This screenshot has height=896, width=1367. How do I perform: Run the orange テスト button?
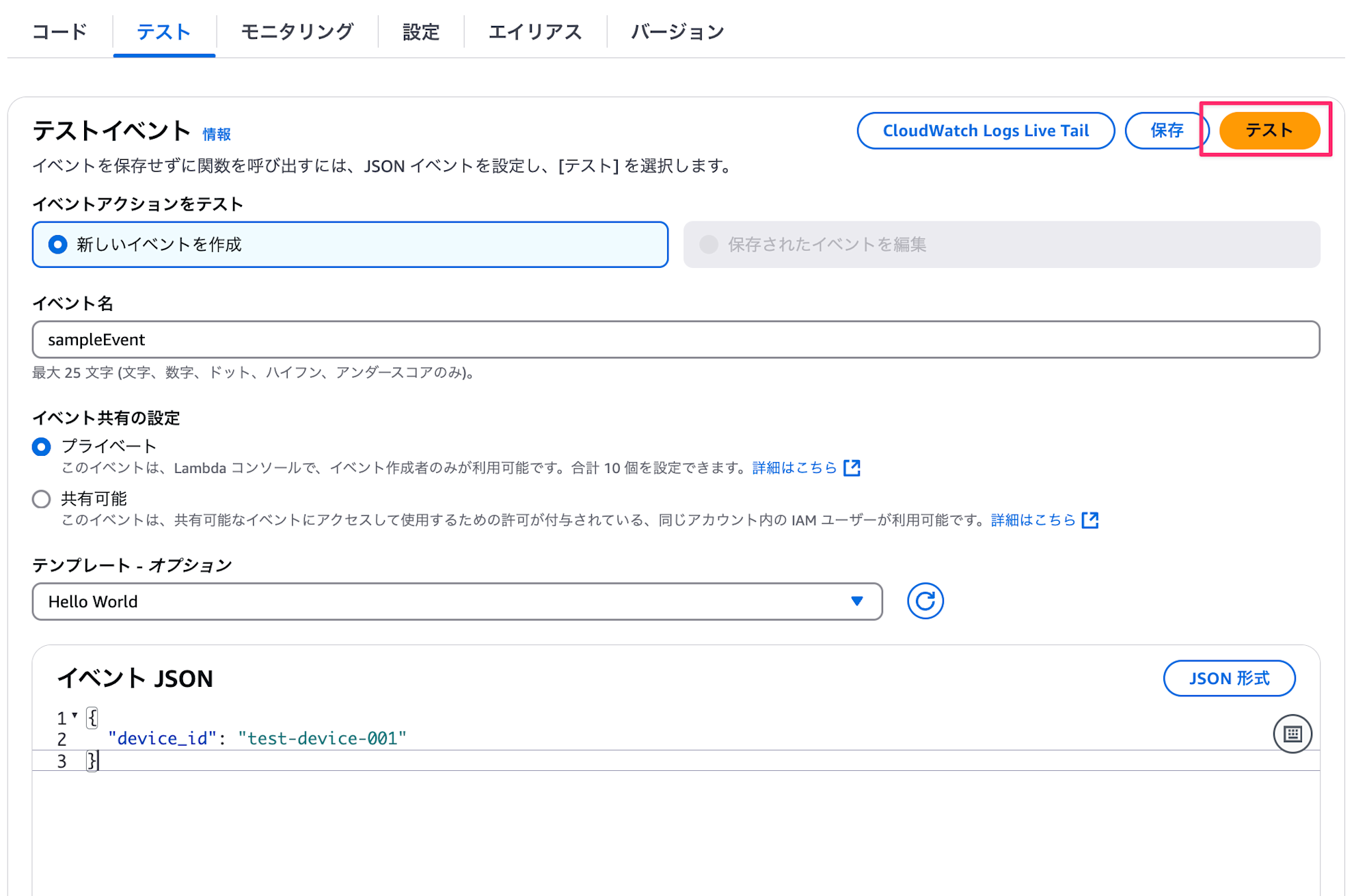click(x=1269, y=131)
